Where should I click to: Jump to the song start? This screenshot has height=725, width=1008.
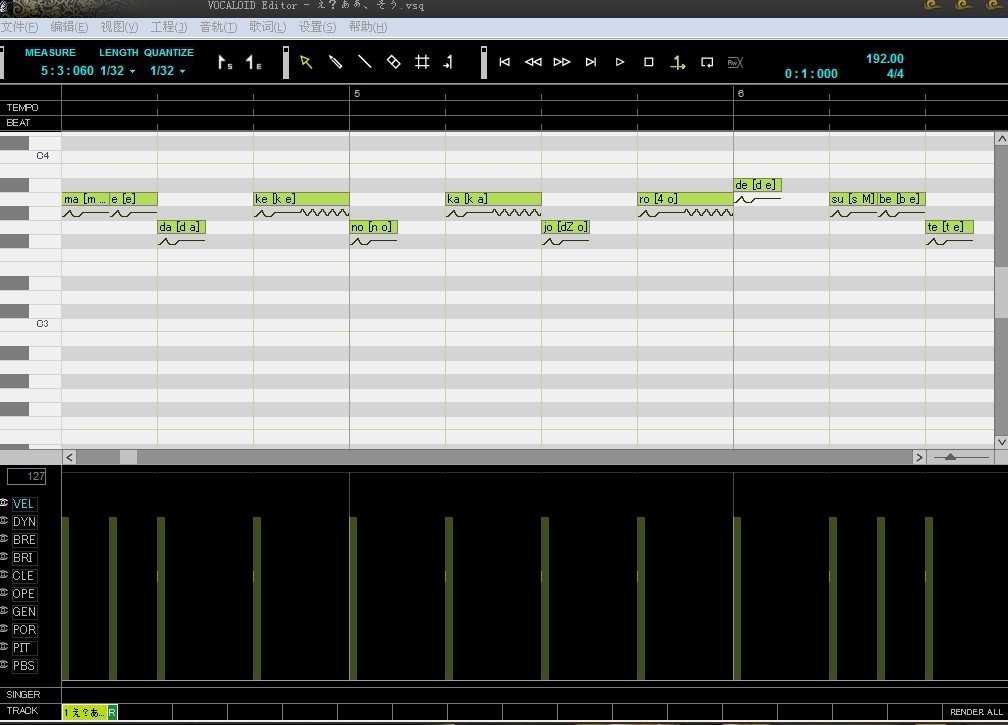pyautogui.click(x=505, y=62)
